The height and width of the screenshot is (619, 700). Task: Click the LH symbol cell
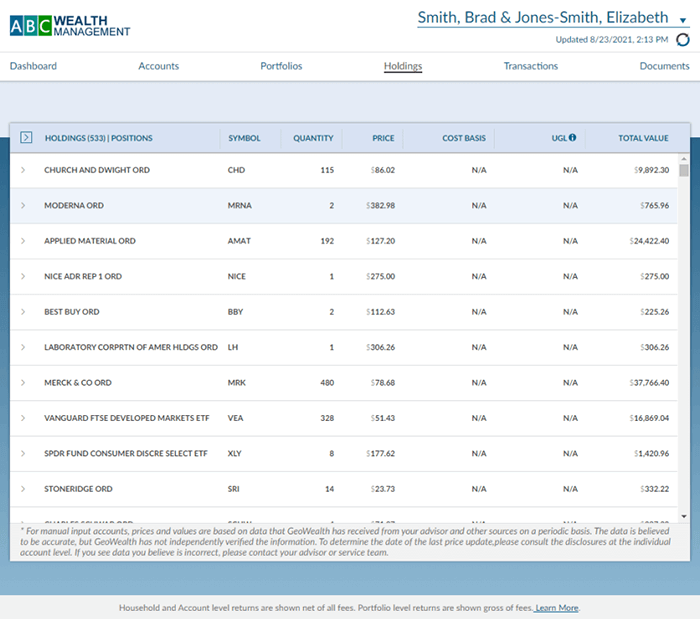(x=233, y=347)
